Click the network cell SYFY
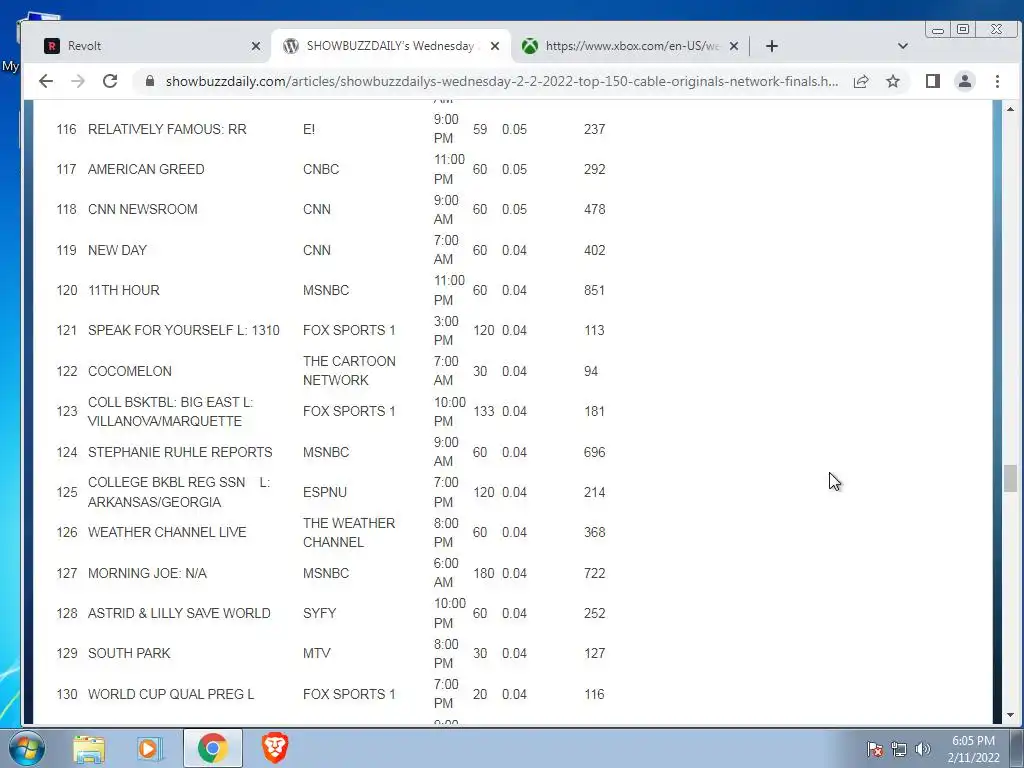This screenshot has width=1024, height=768. pos(319,613)
